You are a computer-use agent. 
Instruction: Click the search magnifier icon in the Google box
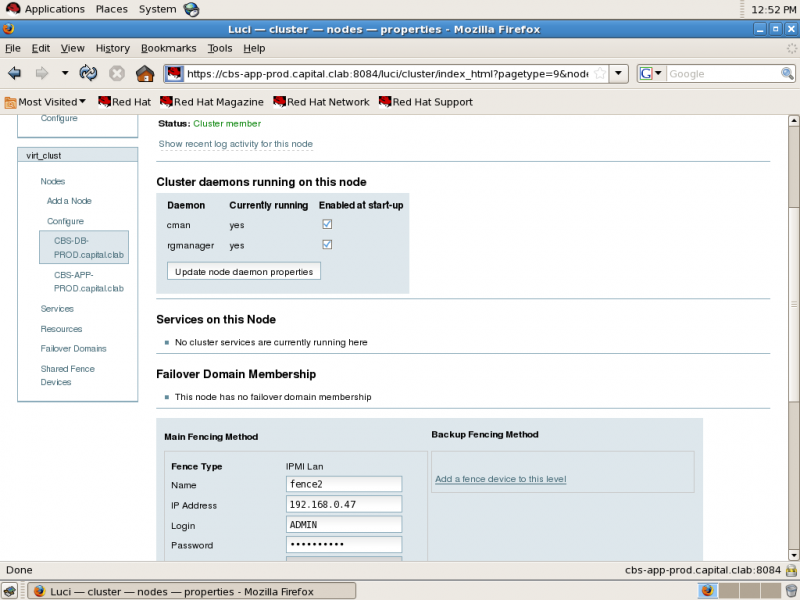click(x=787, y=73)
